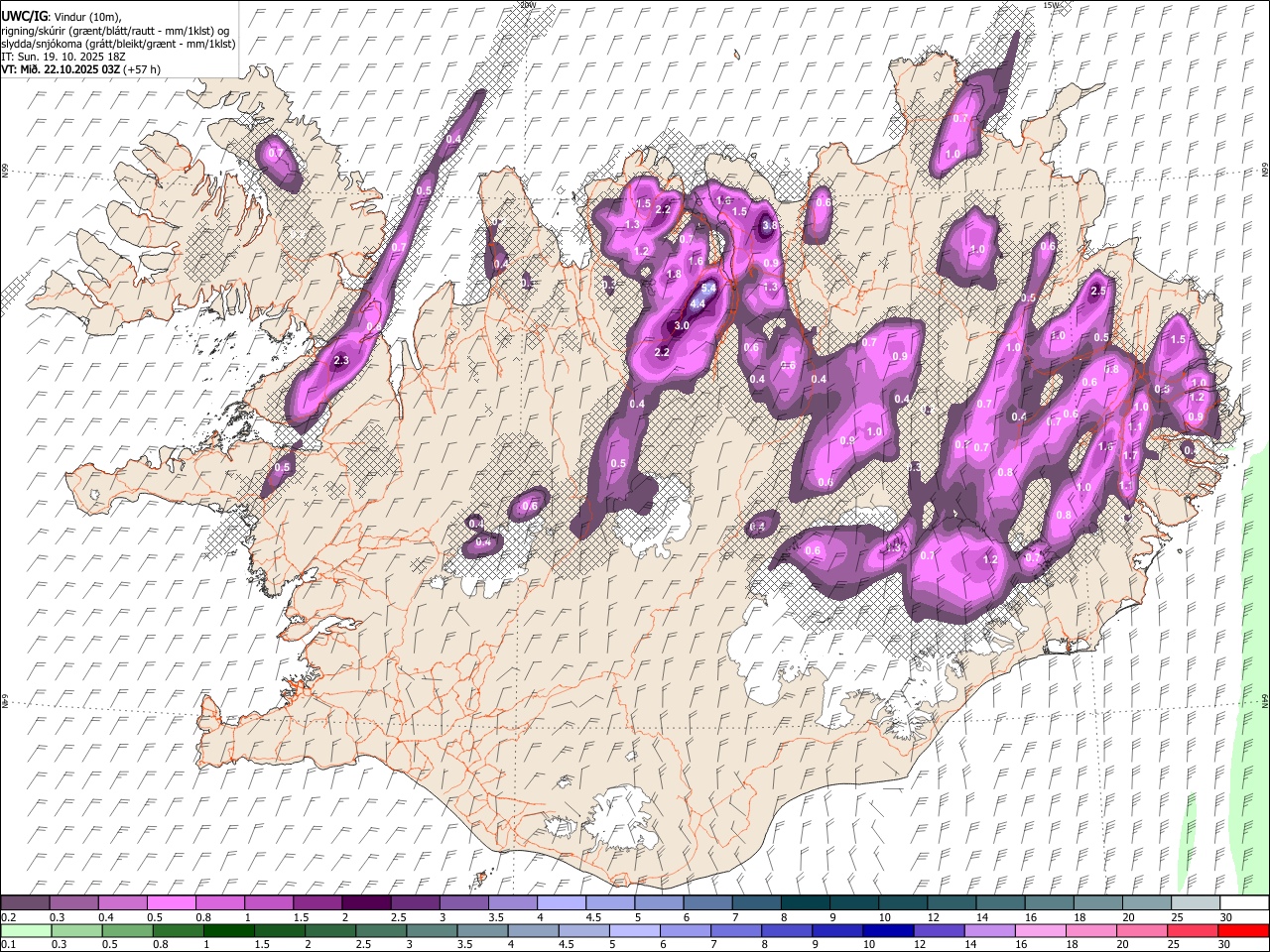
Task: Click white upper legend swatch starting at 30
Action: [x=1243, y=902]
